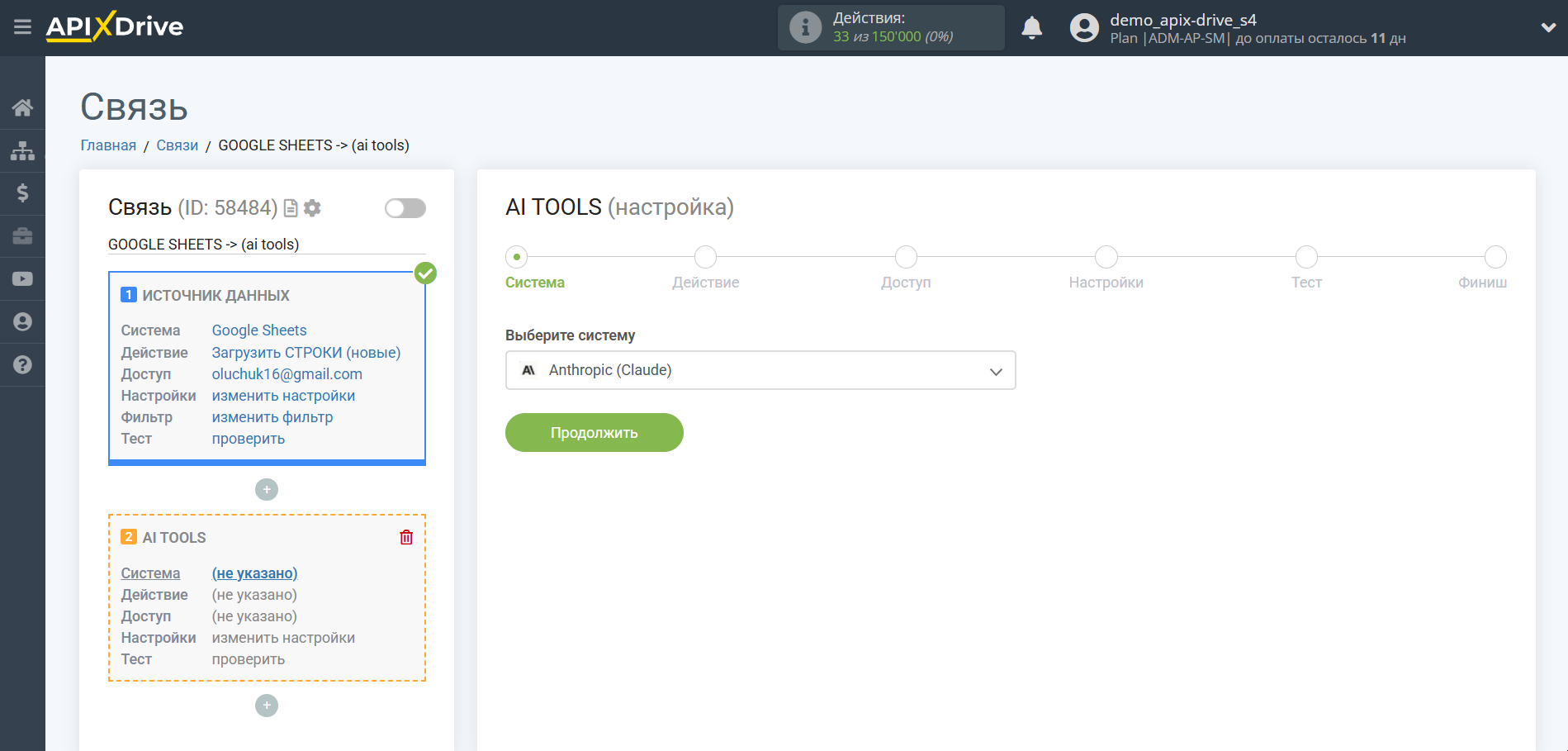Delete the AI TOOLS block with trash icon

tap(406, 538)
